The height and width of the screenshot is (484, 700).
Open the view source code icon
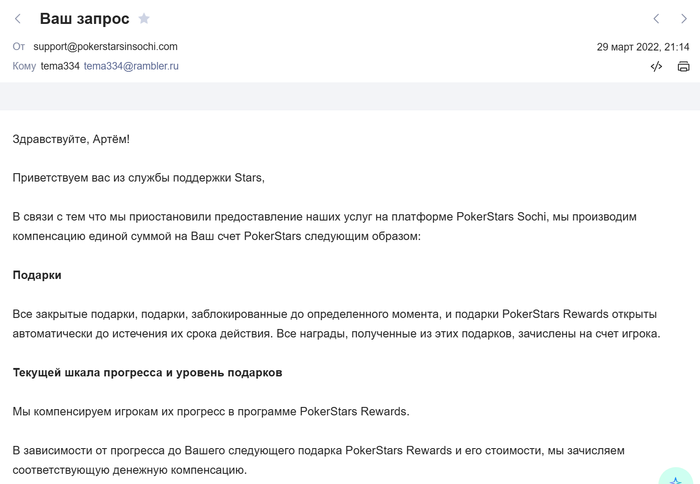pos(656,67)
